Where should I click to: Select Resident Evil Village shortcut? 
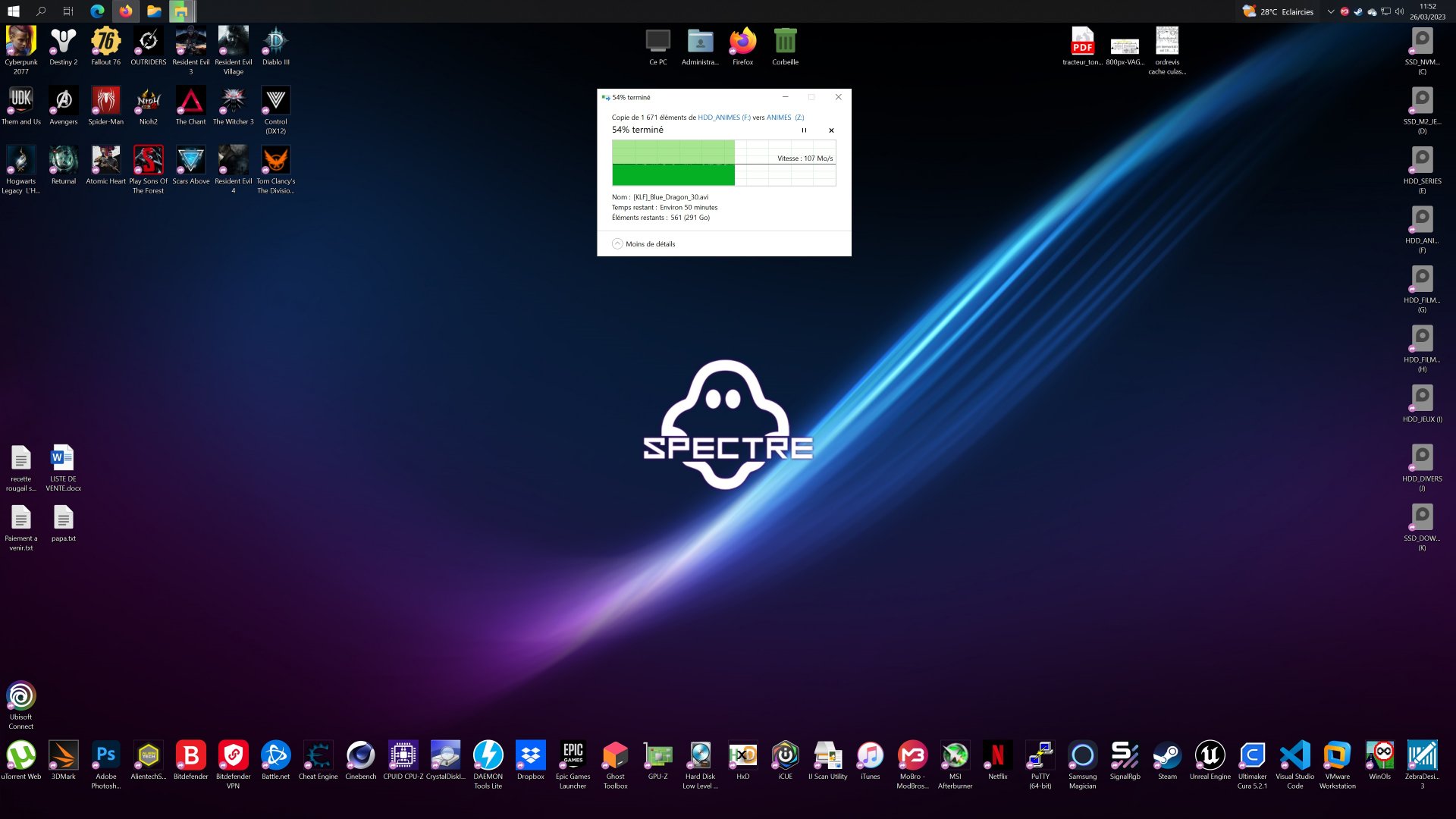(x=234, y=50)
